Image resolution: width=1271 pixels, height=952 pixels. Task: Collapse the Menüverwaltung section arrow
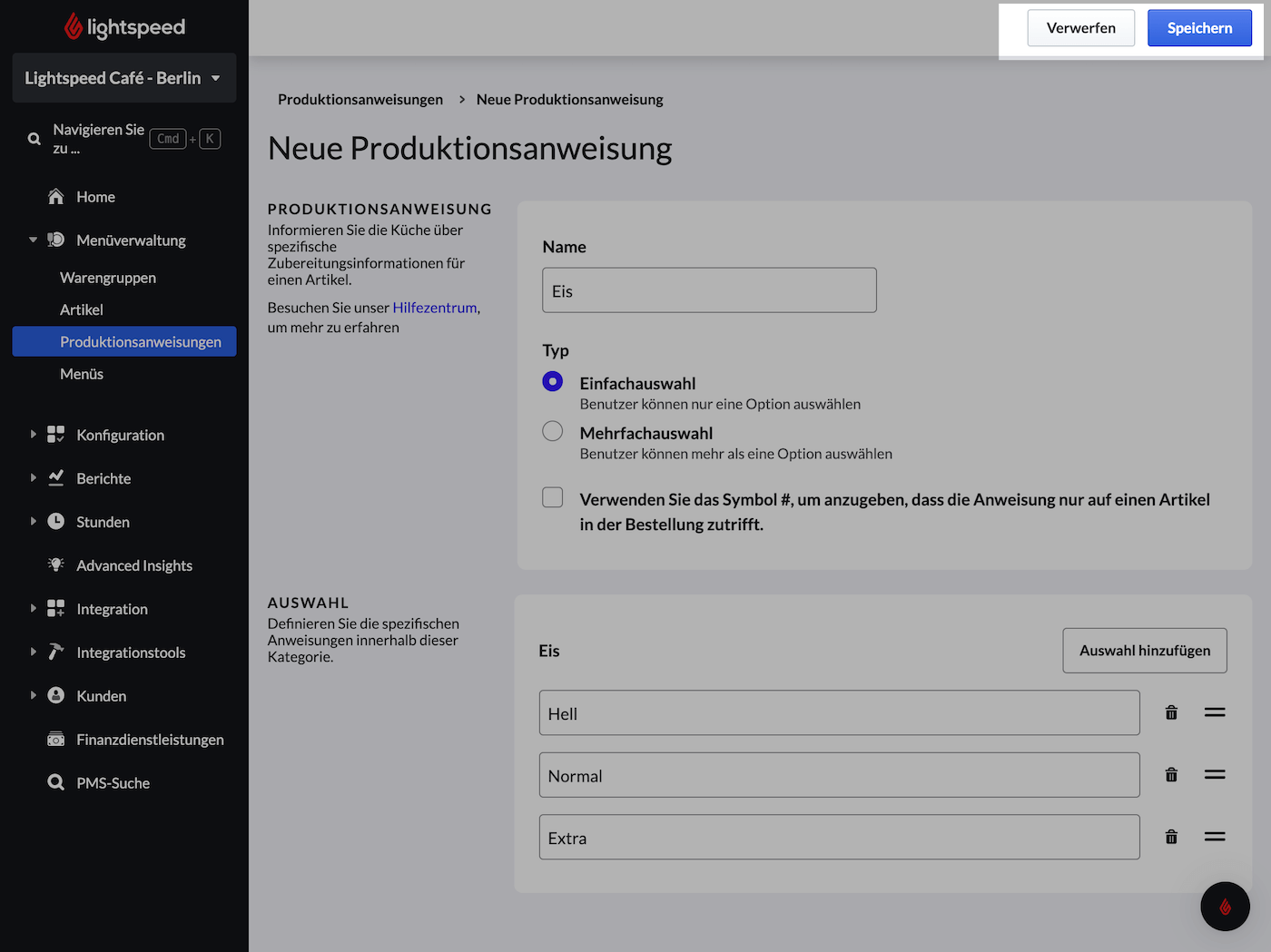click(x=33, y=240)
